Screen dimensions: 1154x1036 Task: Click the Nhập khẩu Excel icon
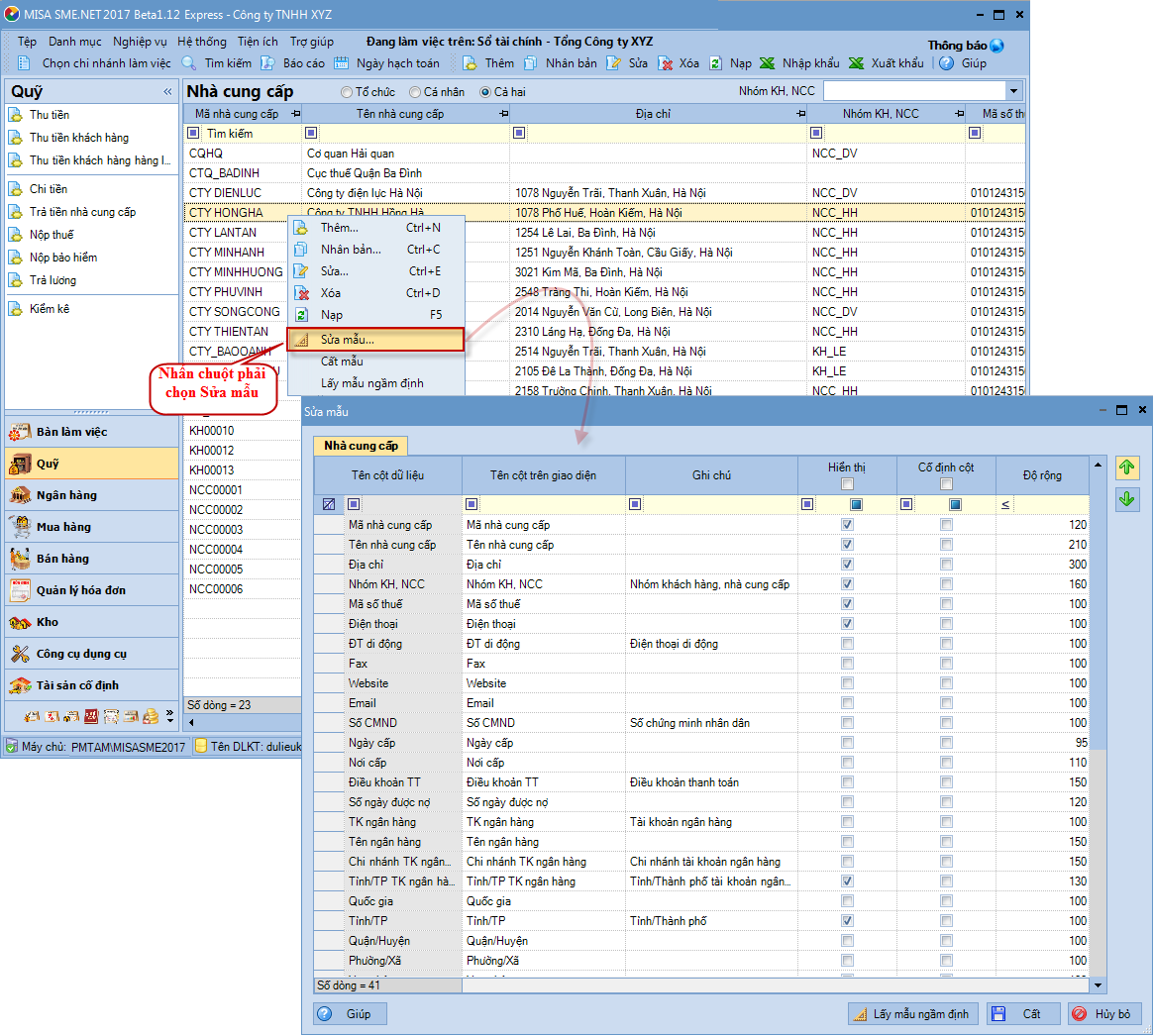[767, 63]
